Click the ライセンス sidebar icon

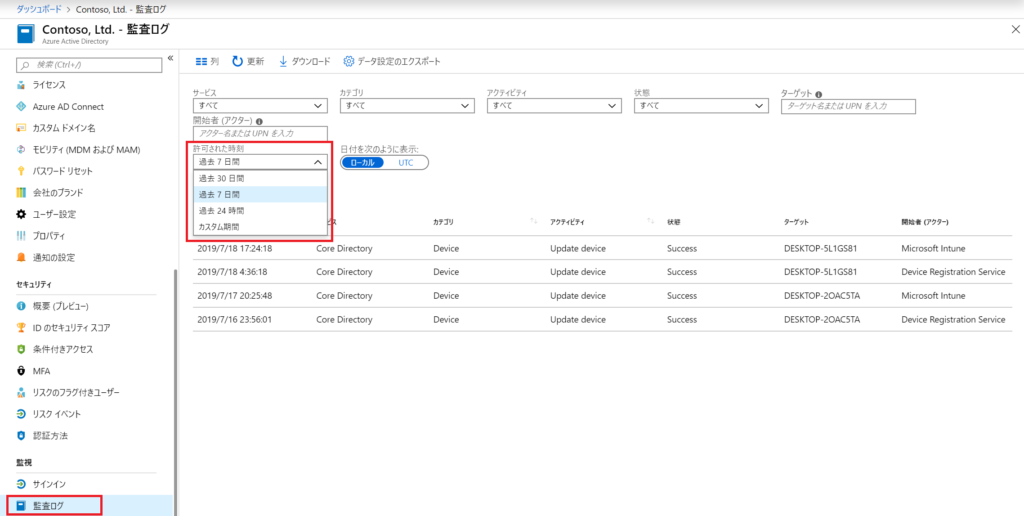[x=21, y=85]
